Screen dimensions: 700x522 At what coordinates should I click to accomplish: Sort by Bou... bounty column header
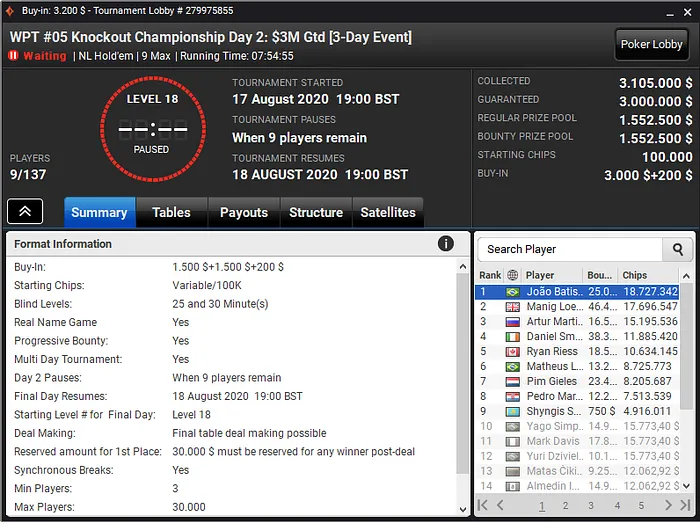600,275
